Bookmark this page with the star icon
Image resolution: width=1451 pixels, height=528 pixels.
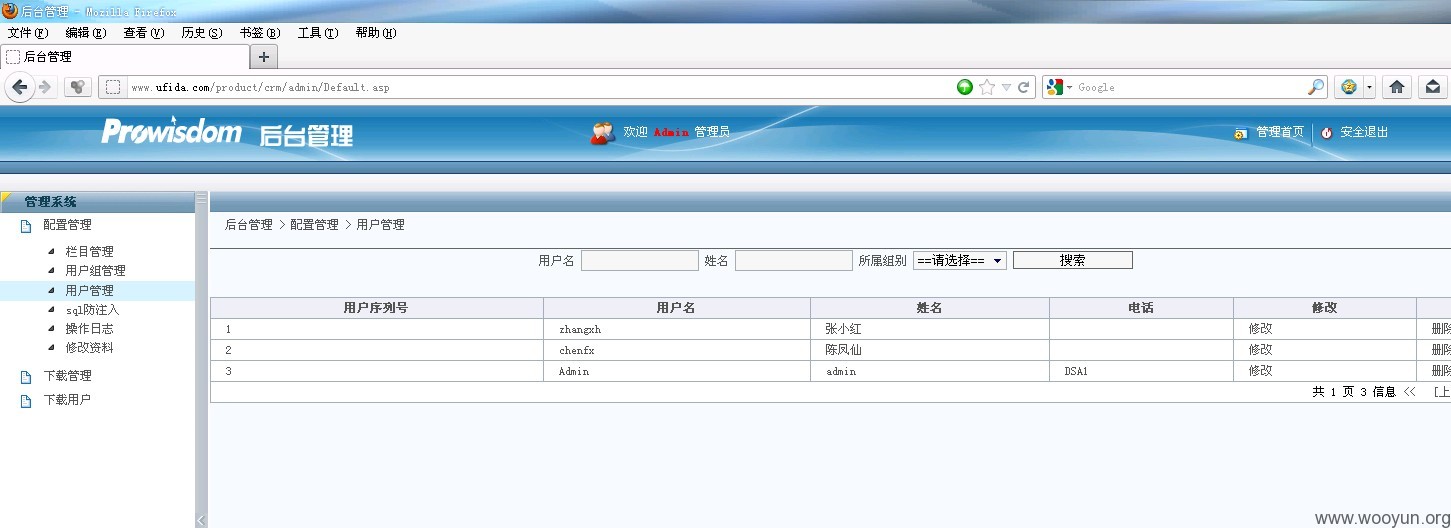tap(987, 87)
